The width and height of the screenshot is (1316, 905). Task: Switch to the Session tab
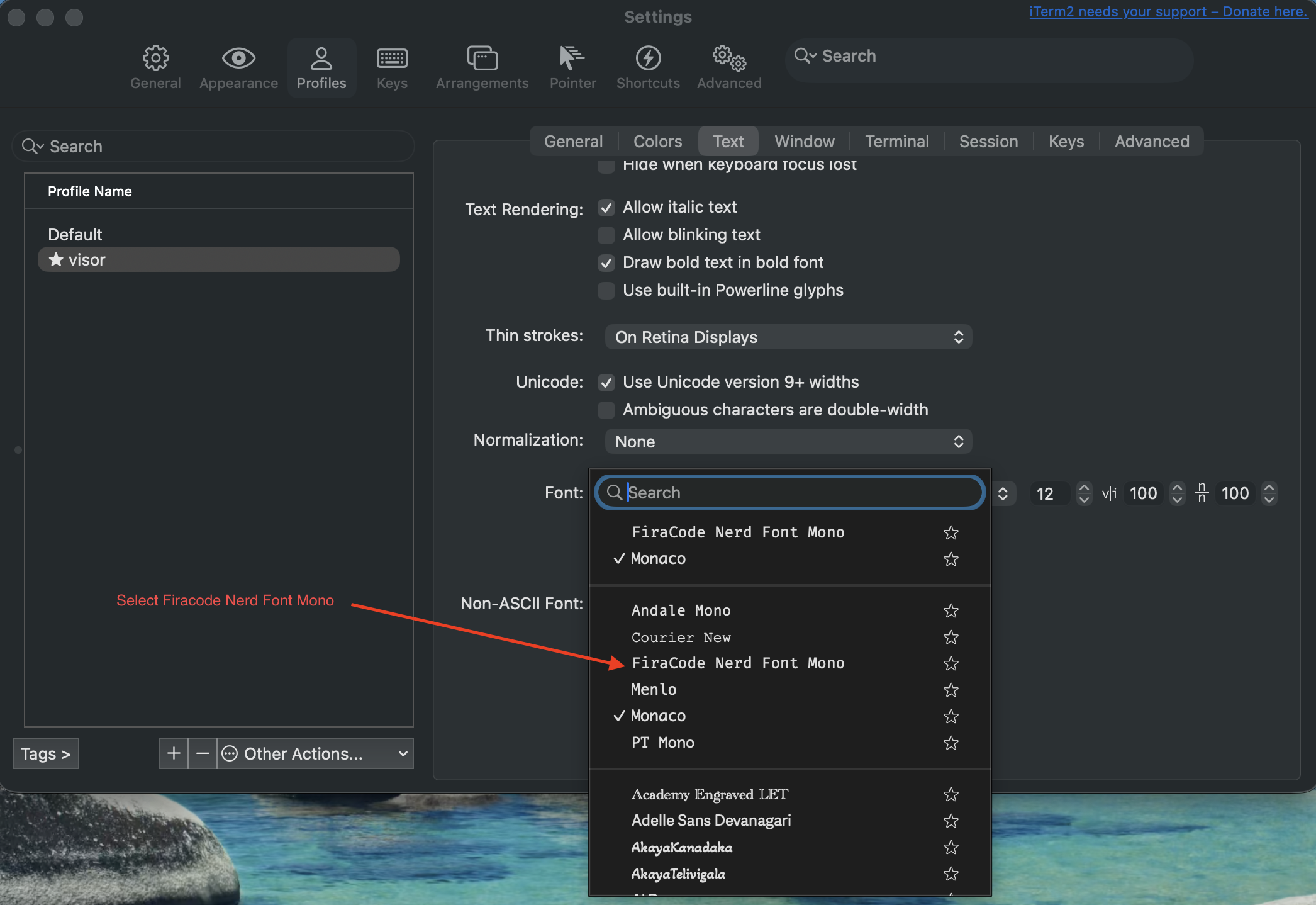pyautogui.click(x=988, y=142)
